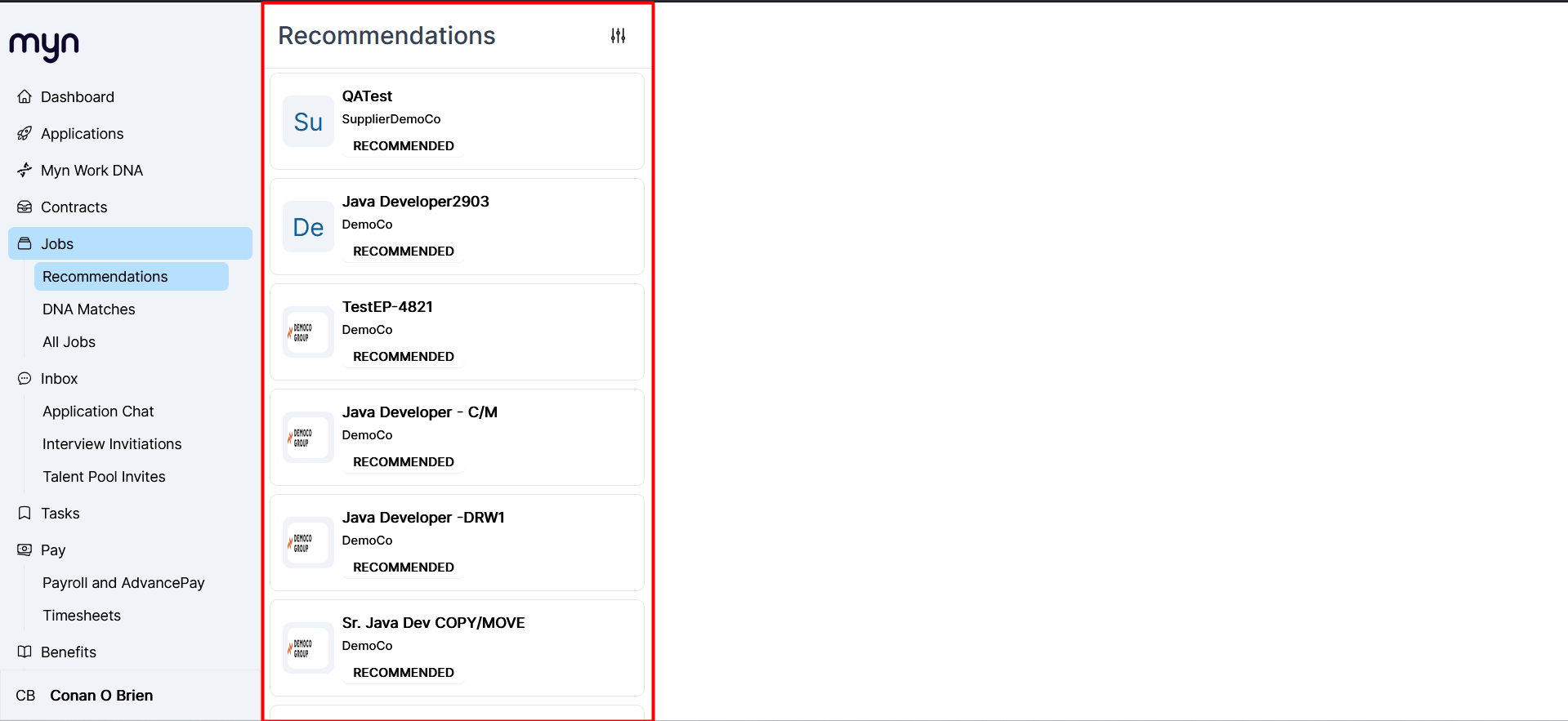Collapse the Inbox menu section
The height and width of the screenshot is (721, 1568).
click(x=130, y=378)
